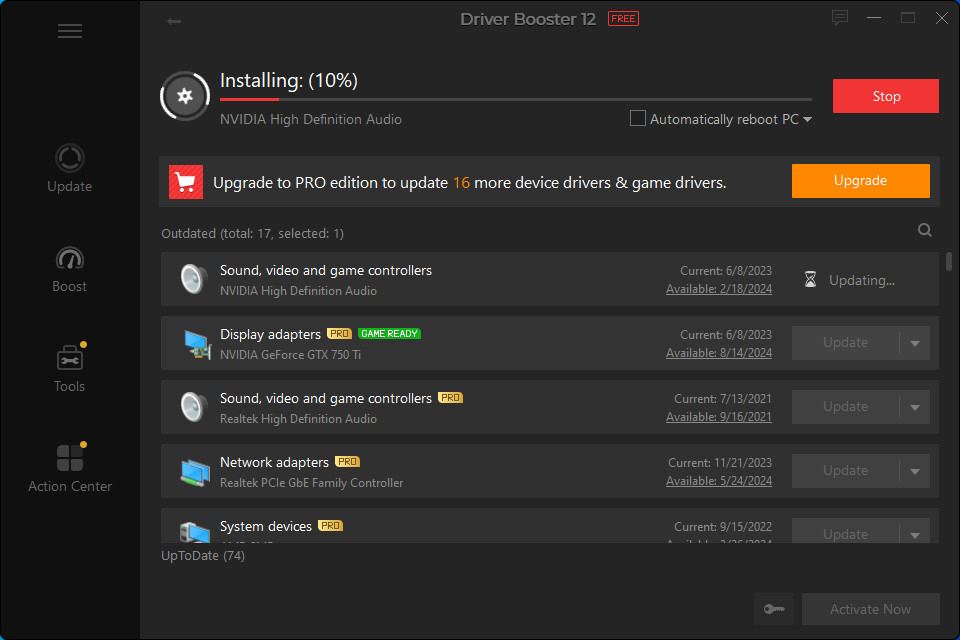Viewport: 960px width, 640px height.
Task: Click PRO badge next to Network adapters
Action: 348,462
